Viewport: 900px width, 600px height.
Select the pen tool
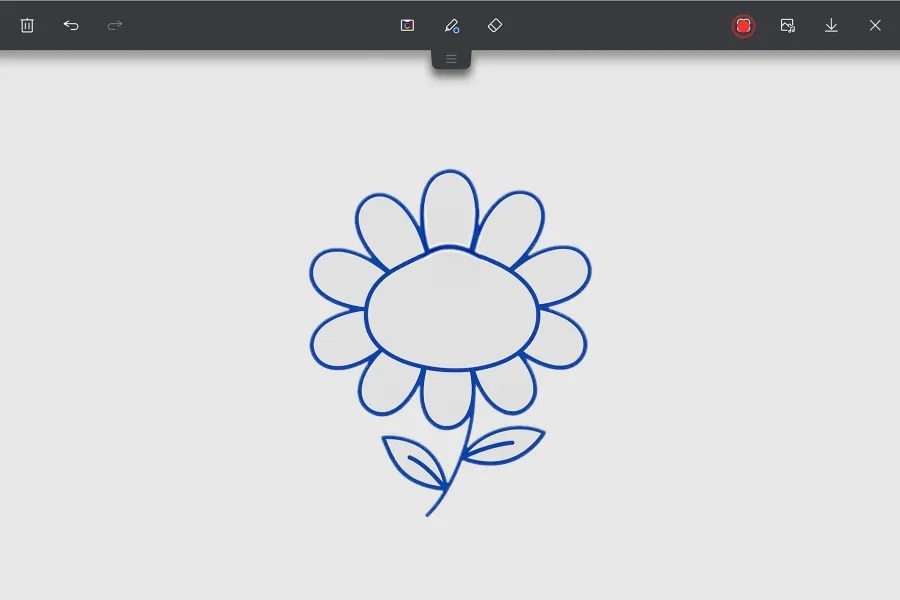tap(451, 25)
